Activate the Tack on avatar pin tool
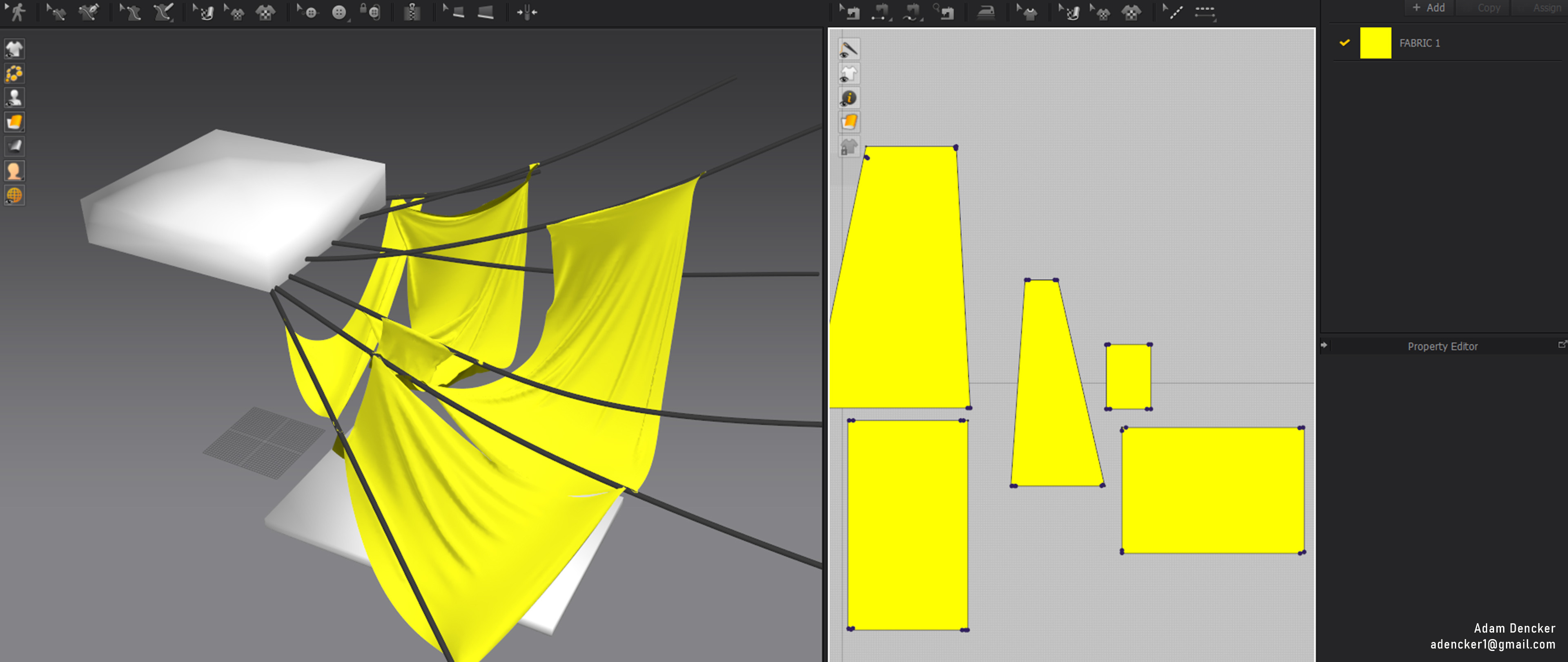The image size is (1568, 662). point(526,11)
